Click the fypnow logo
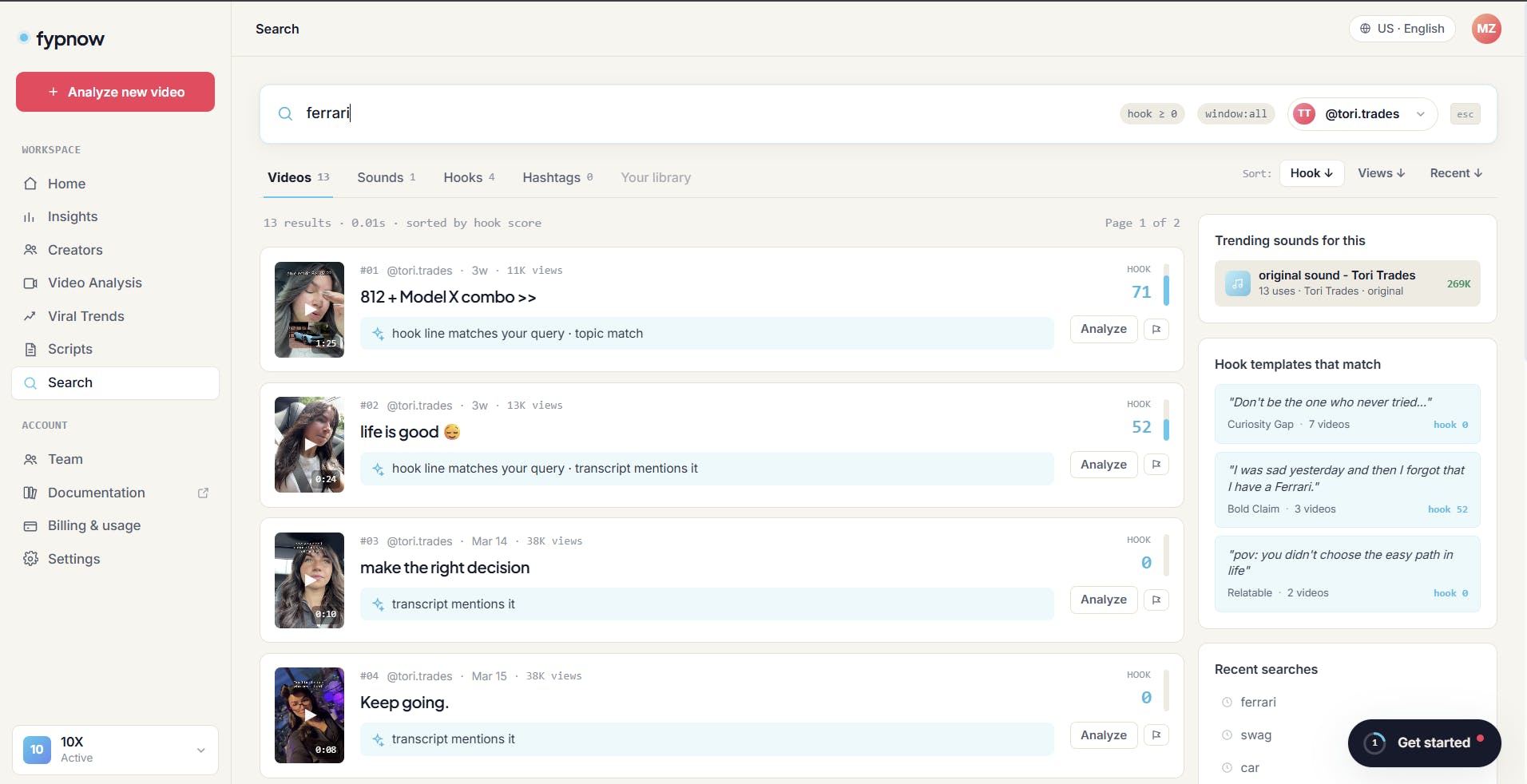Image resolution: width=1527 pixels, height=784 pixels. click(61, 38)
